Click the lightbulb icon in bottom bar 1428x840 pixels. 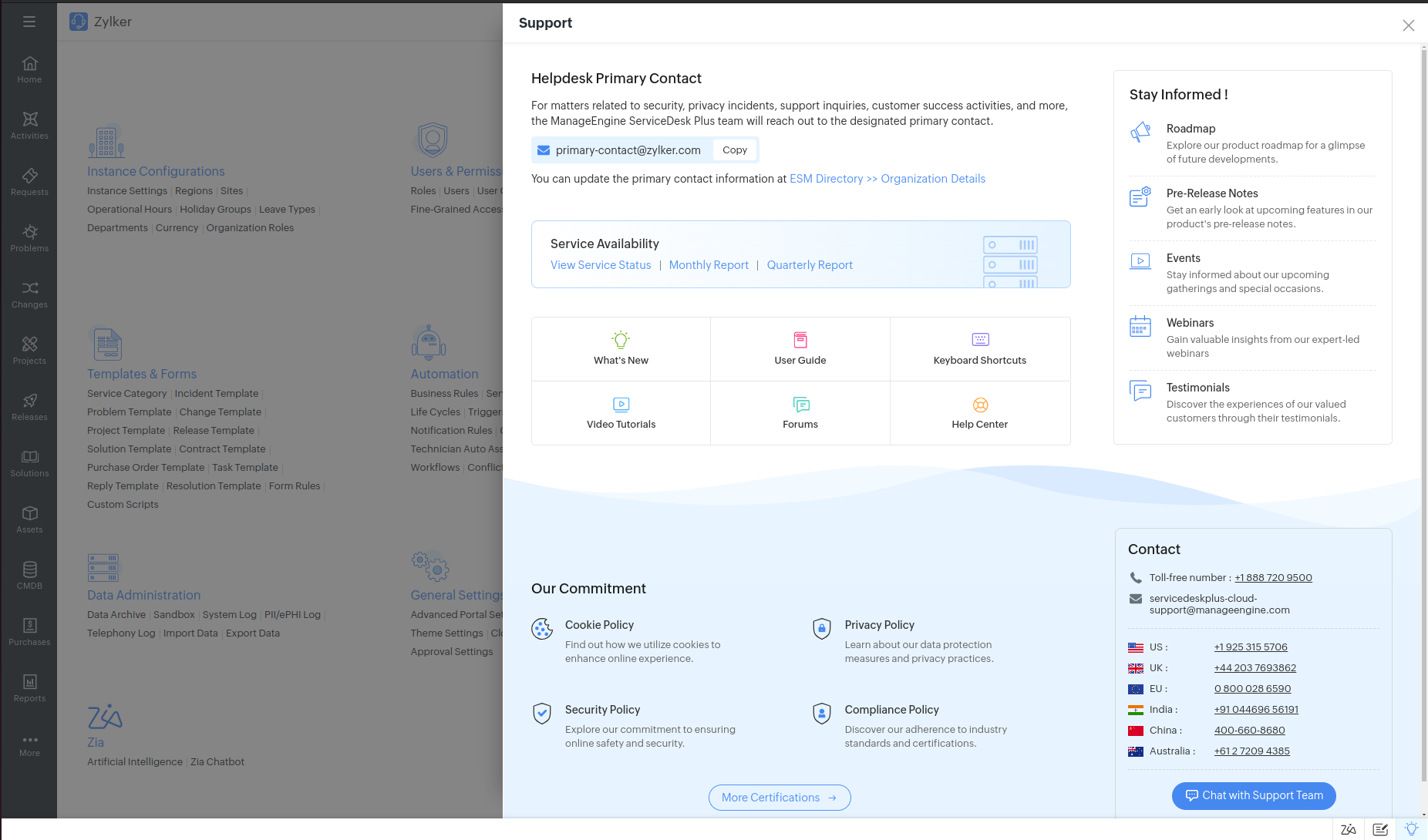(1411, 829)
